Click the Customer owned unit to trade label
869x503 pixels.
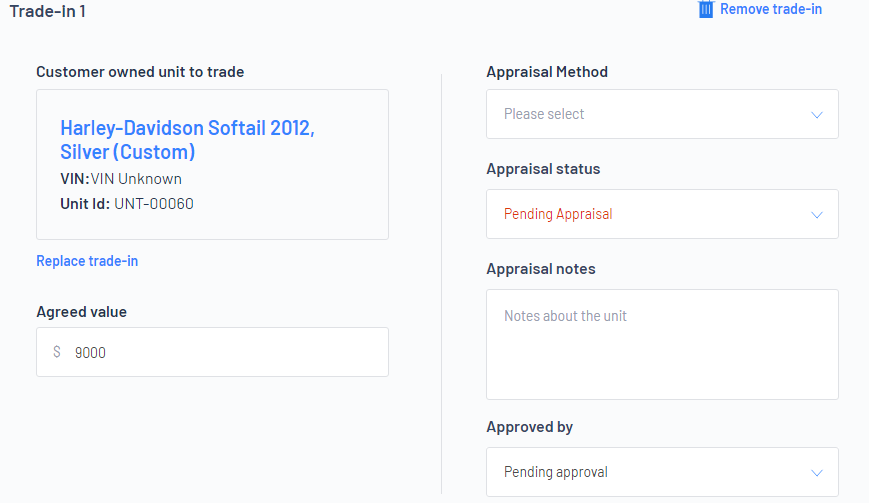[140, 72]
